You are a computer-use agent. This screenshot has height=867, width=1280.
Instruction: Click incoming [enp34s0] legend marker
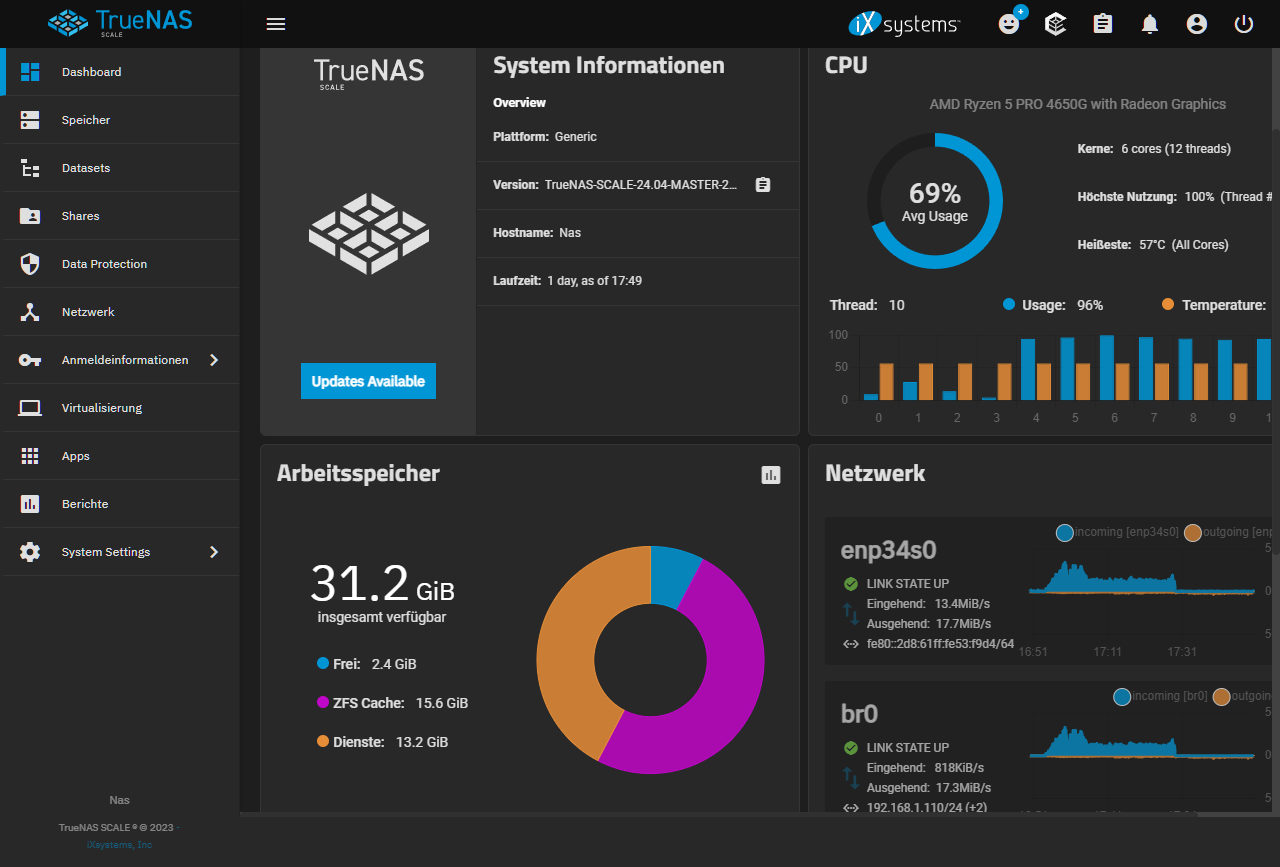click(x=1065, y=533)
